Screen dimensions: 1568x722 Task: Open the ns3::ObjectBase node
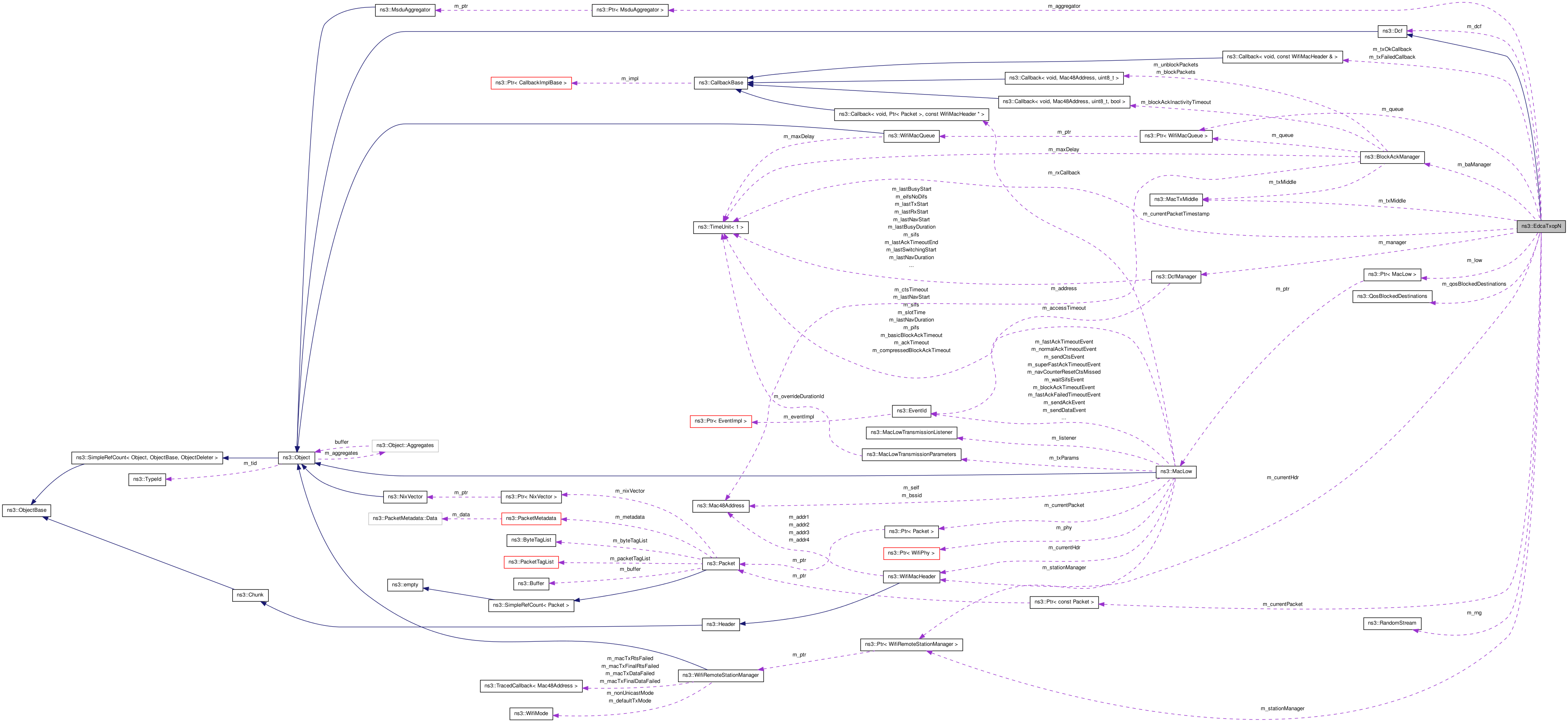click(x=27, y=510)
